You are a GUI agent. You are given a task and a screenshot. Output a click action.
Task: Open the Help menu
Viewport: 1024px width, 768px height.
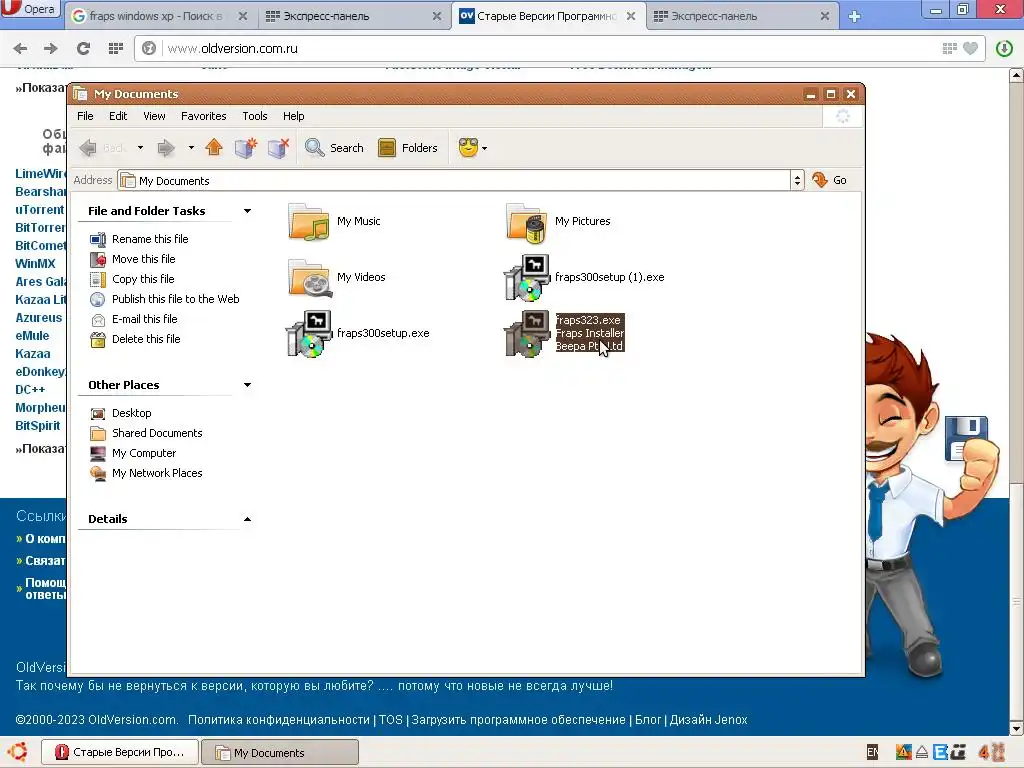pyautogui.click(x=293, y=116)
